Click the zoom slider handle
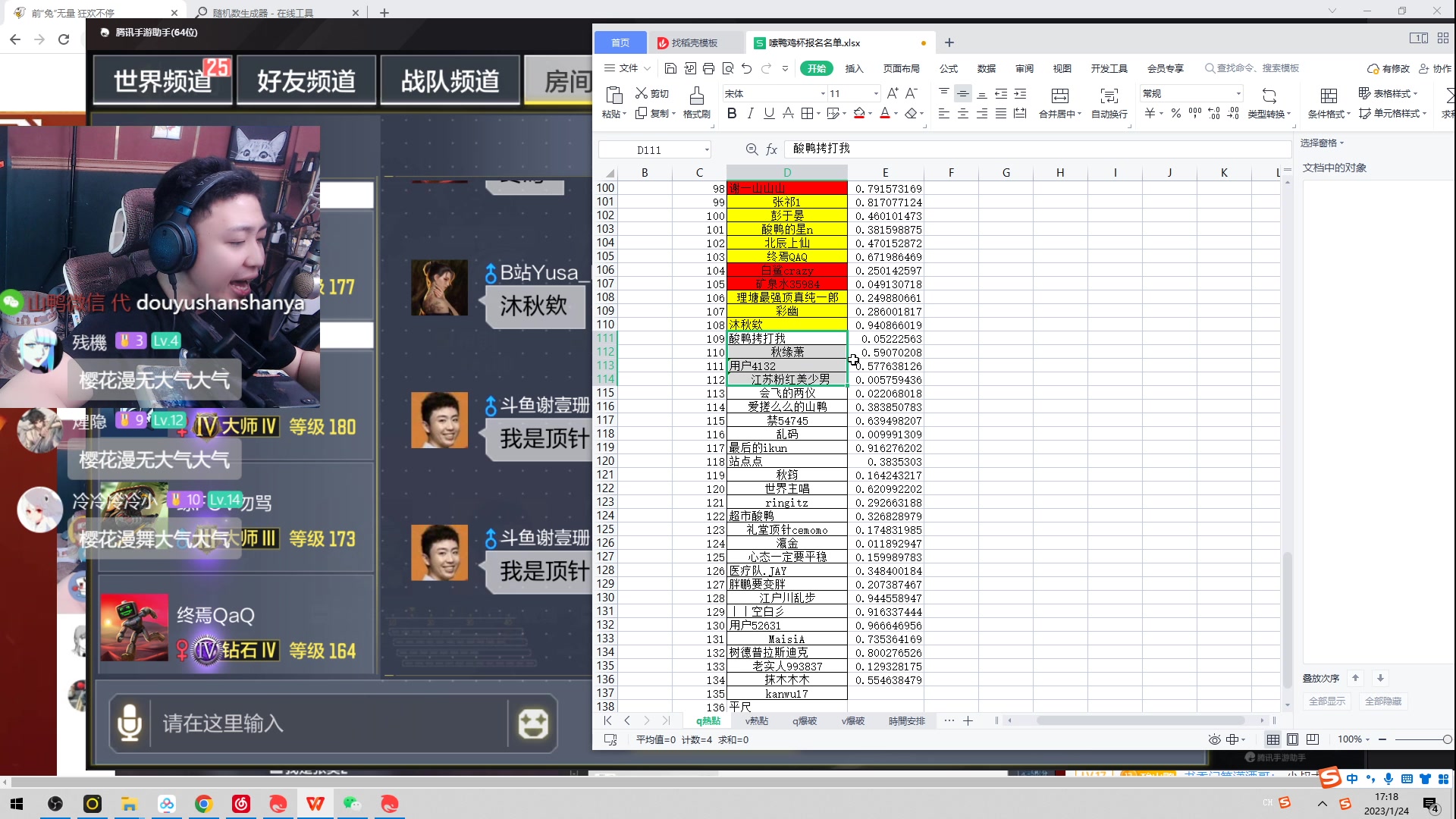 1447,739
